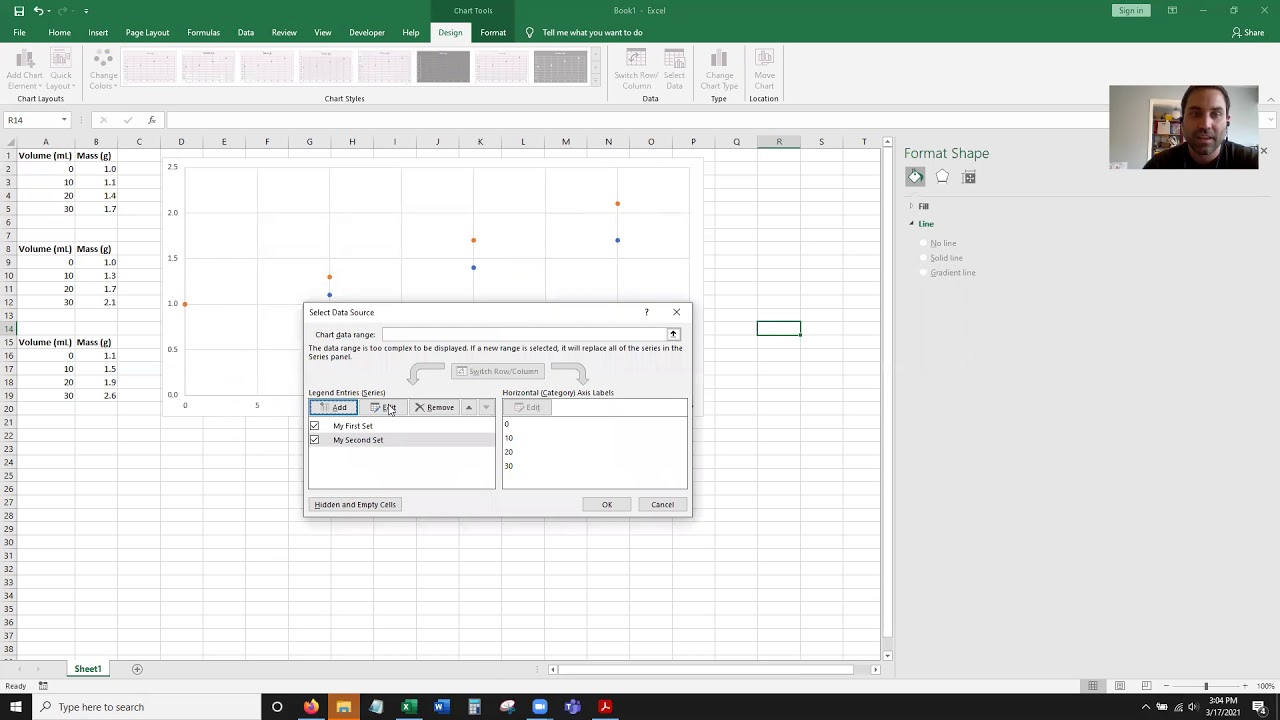1280x720 pixels.
Task: Open the Insert ribbon tab
Action: (x=98, y=33)
